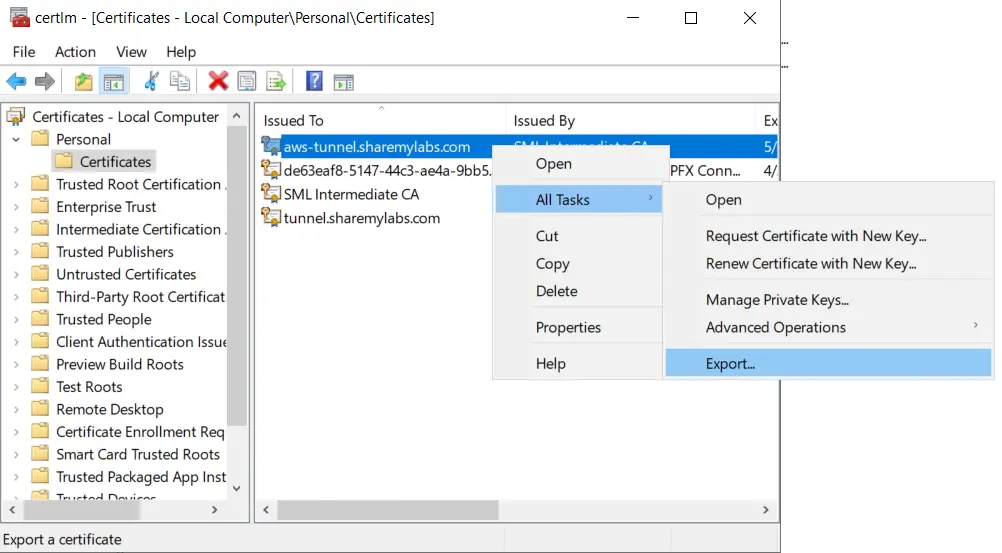Viewport: 1002px width, 553px height.
Task: Click the Export List toolbar icon
Action: (x=276, y=82)
